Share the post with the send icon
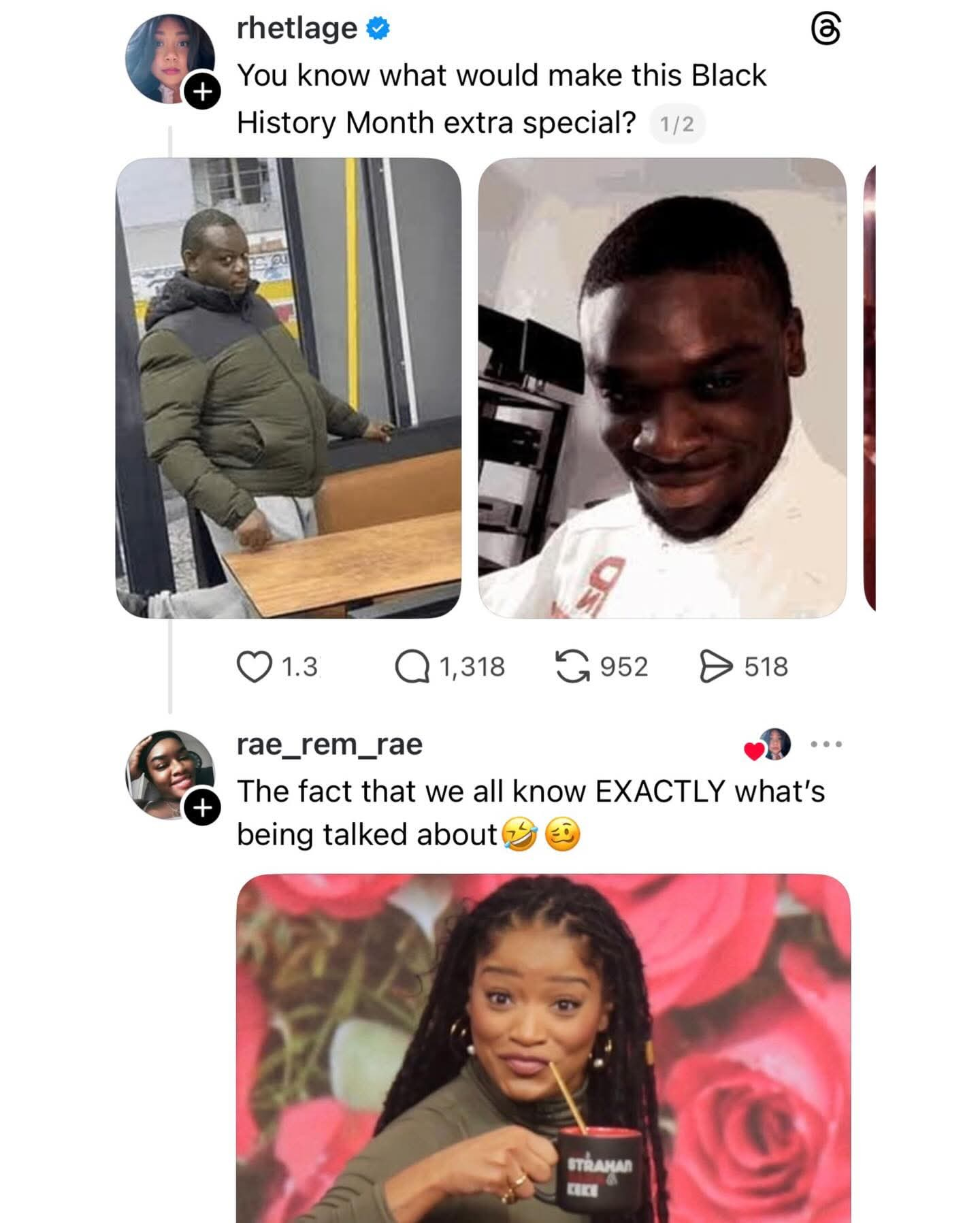980x1223 pixels. click(716, 666)
